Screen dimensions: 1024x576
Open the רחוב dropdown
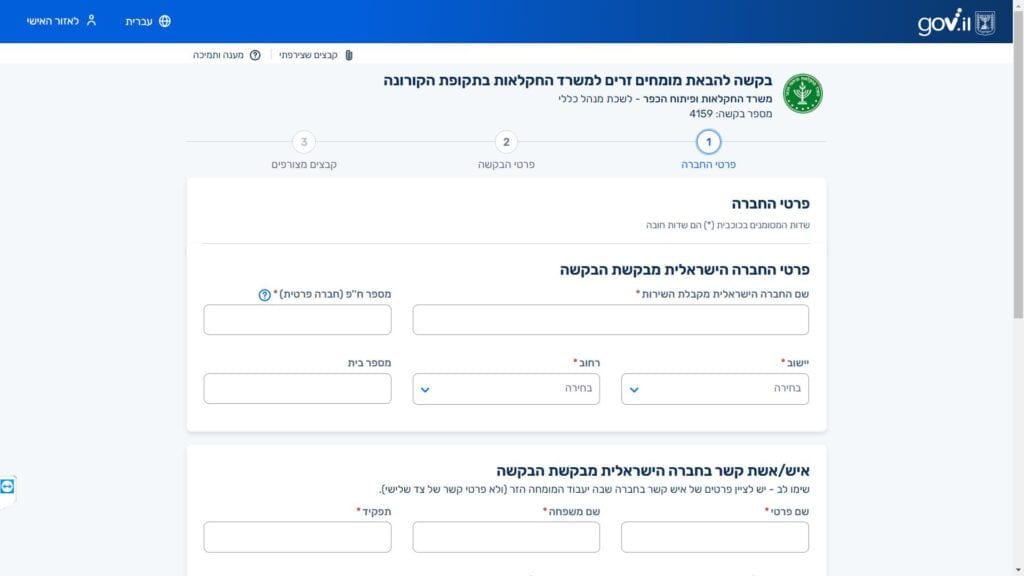tap(506, 389)
